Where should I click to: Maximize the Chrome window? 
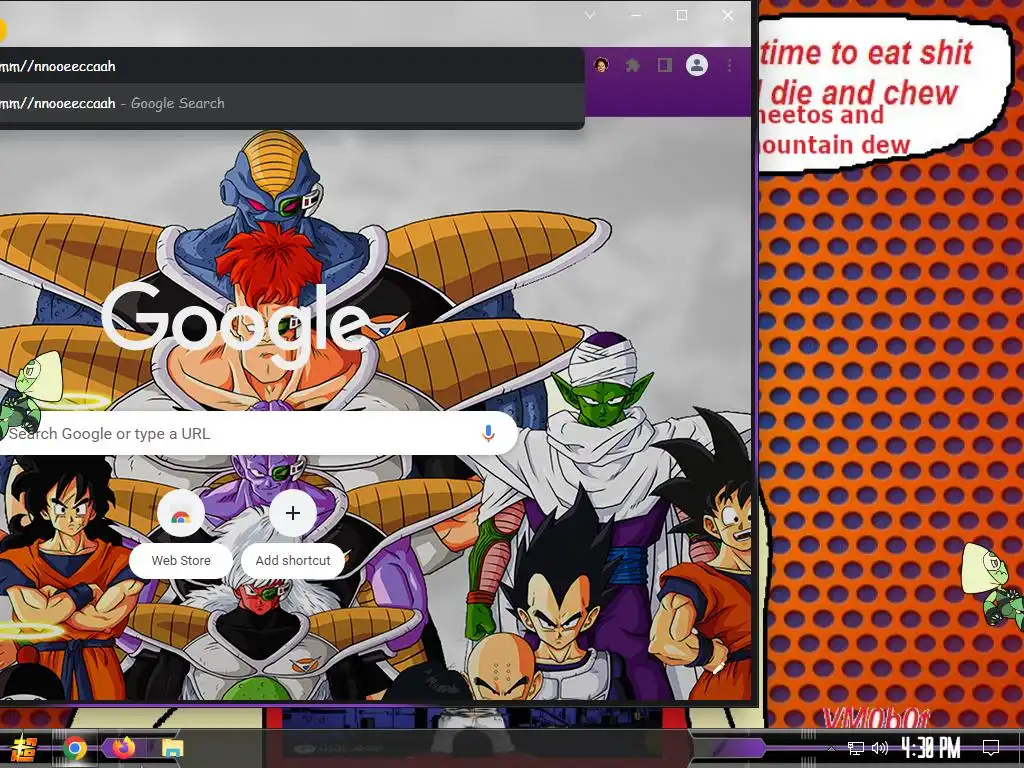[x=682, y=15]
